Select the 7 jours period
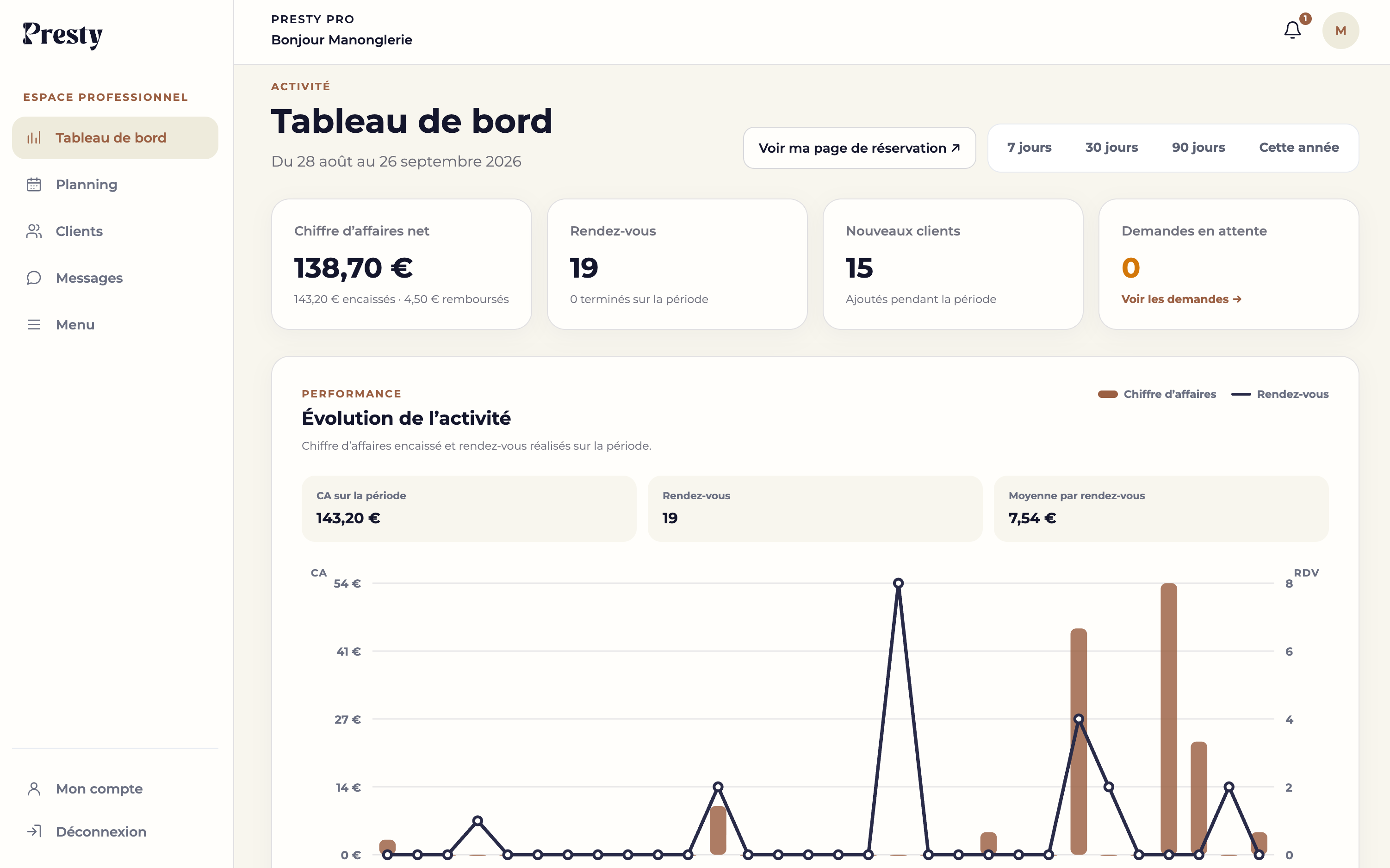1390x868 pixels. click(x=1030, y=148)
